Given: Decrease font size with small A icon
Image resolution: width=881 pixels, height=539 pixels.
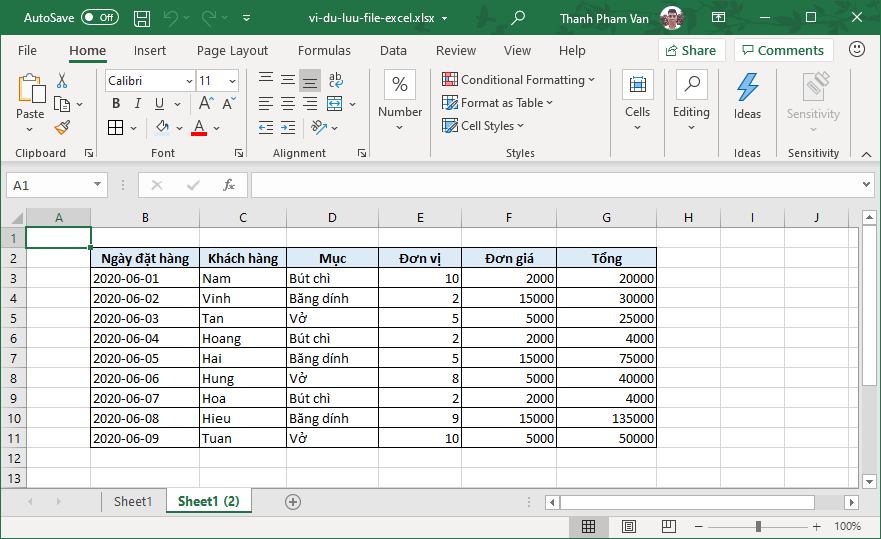Looking at the screenshot, I should click(x=229, y=103).
